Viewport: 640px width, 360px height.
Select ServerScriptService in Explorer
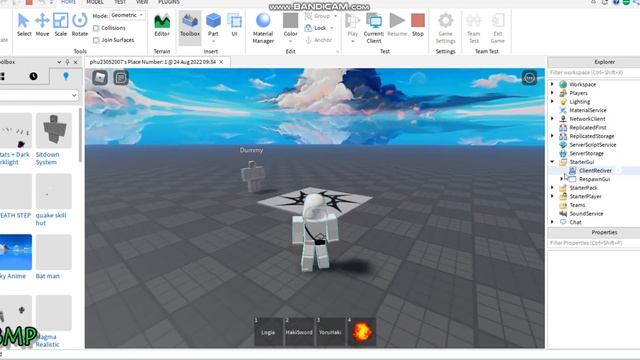click(593, 145)
